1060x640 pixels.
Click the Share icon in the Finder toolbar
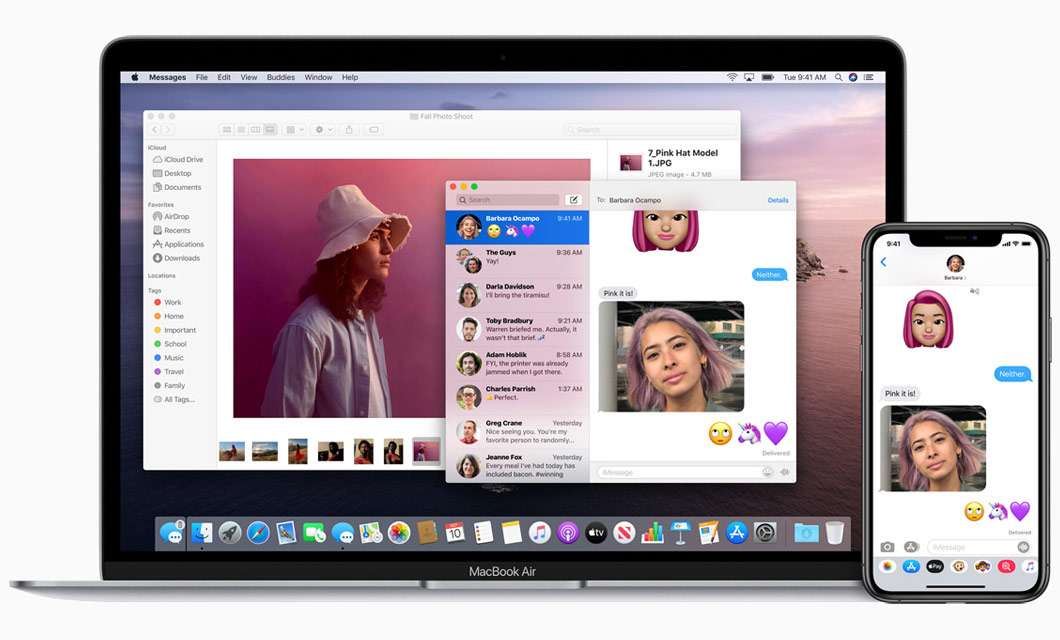(349, 129)
